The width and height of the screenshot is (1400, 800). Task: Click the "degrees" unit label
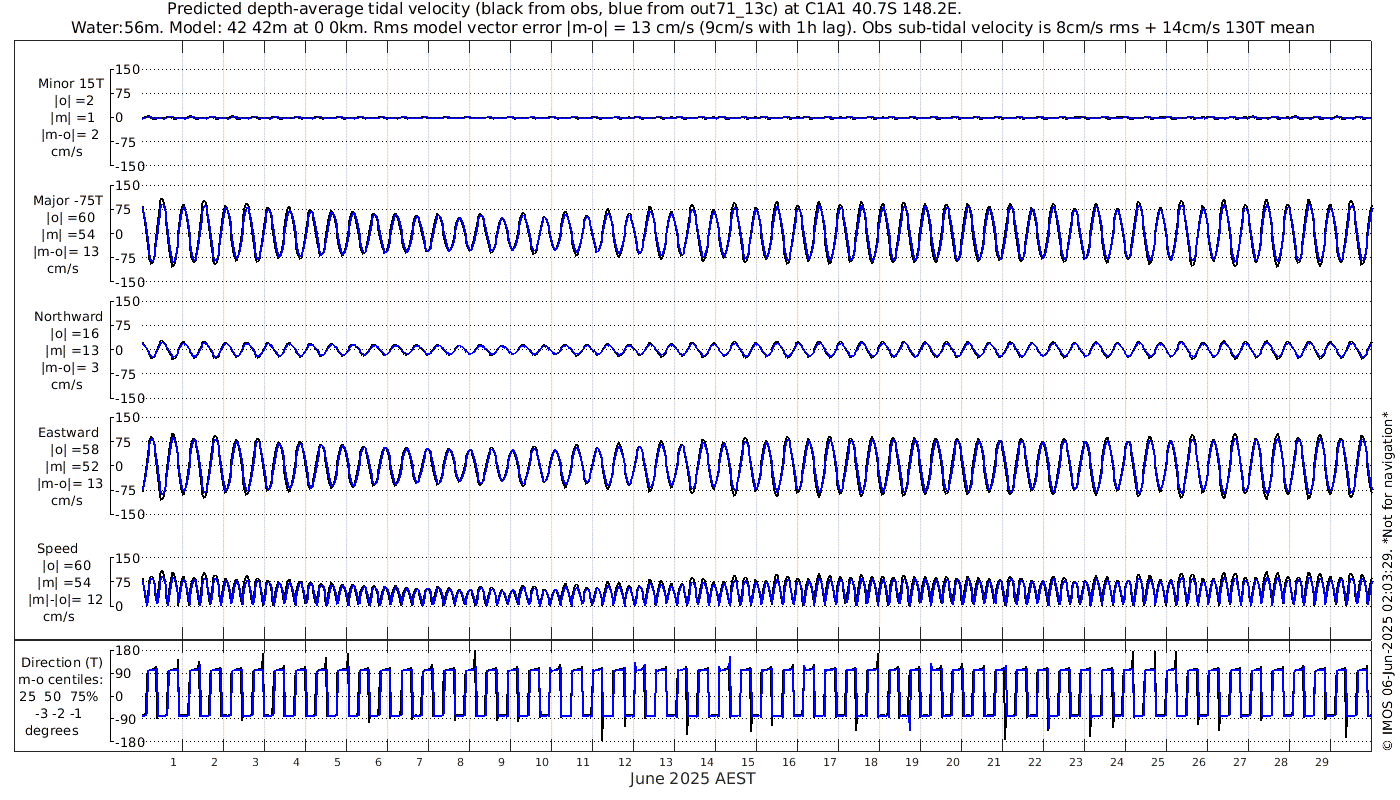51,731
